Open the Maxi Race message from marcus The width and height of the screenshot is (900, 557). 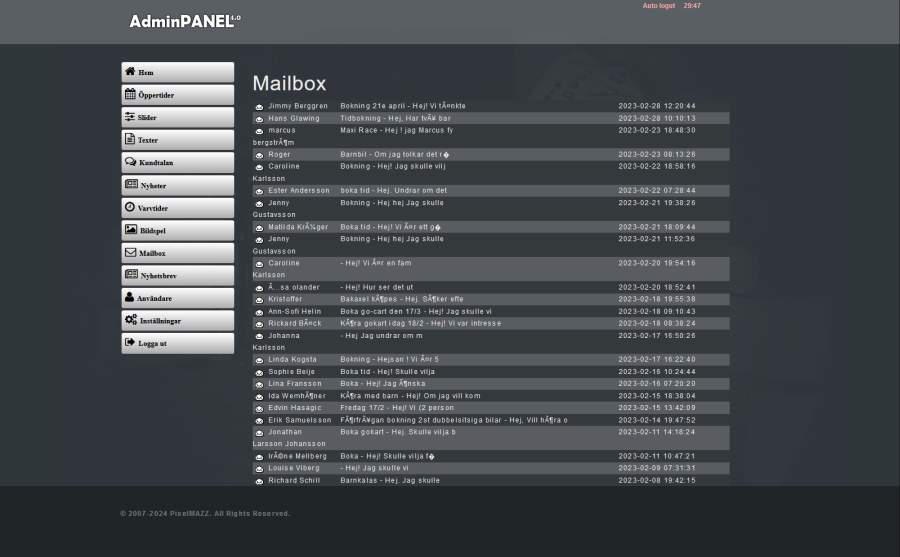(x=396, y=130)
